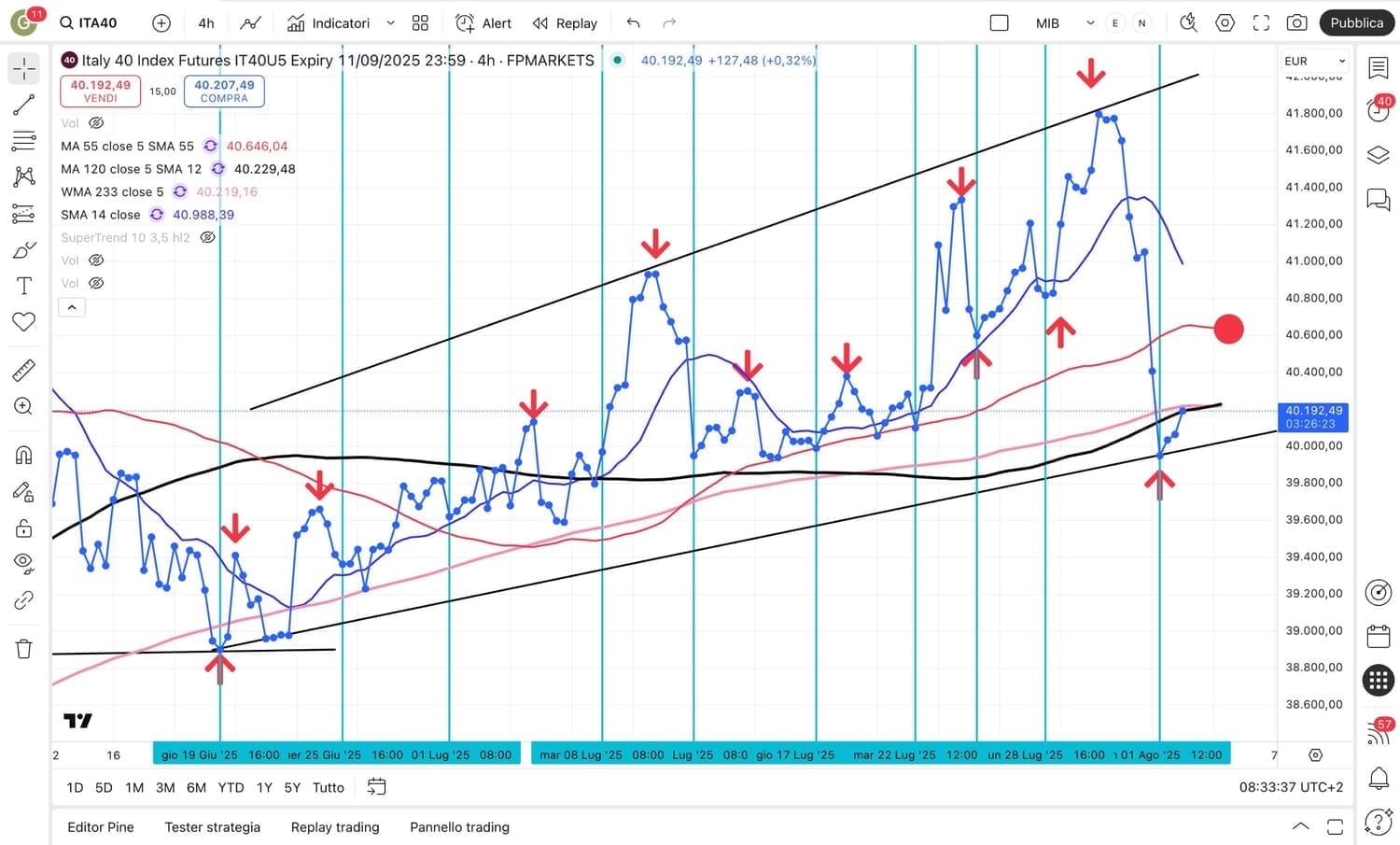This screenshot has height=845, width=1400.
Task: Select the zoom-in magnifier tool
Action: coord(24,406)
